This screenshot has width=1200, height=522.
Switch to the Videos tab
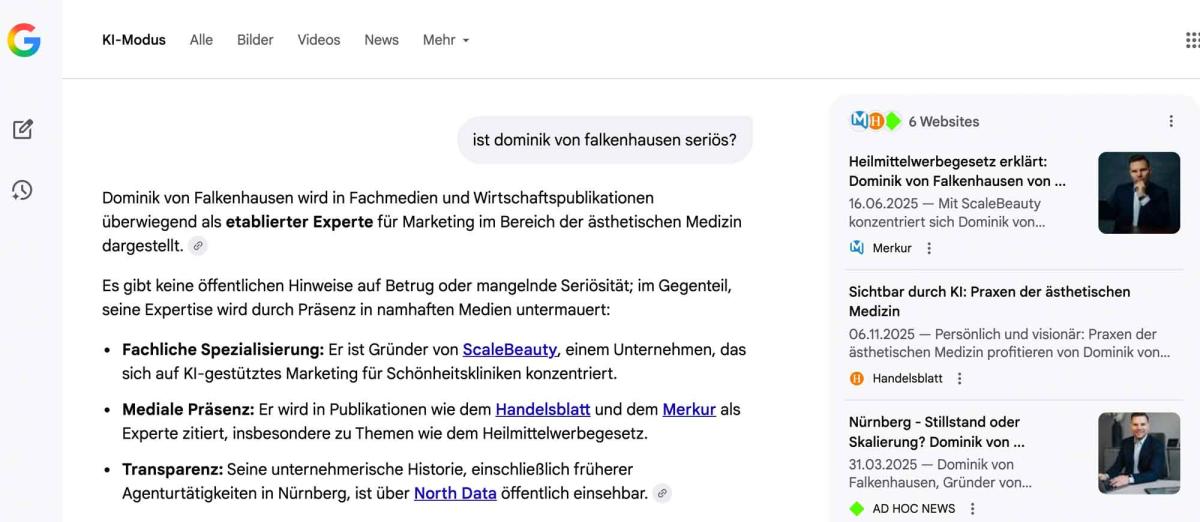click(x=319, y=40)
